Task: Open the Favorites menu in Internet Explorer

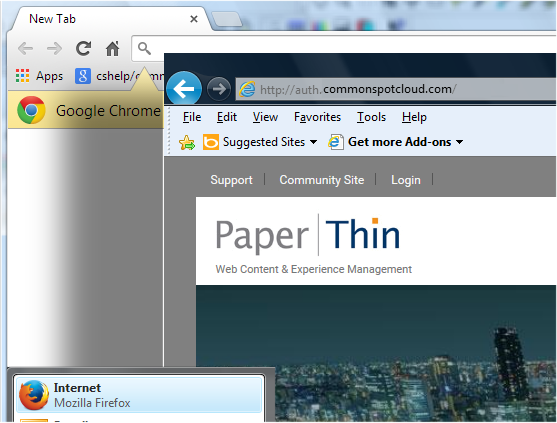Action: coord(317,117)
